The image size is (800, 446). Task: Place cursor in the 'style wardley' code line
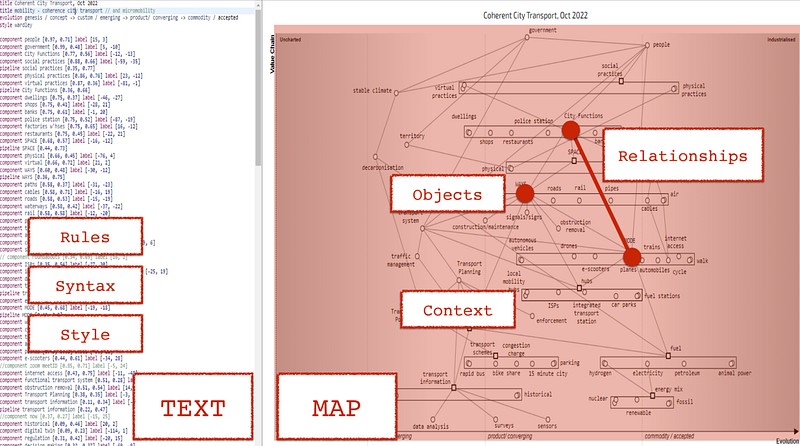tap(16, 24)
